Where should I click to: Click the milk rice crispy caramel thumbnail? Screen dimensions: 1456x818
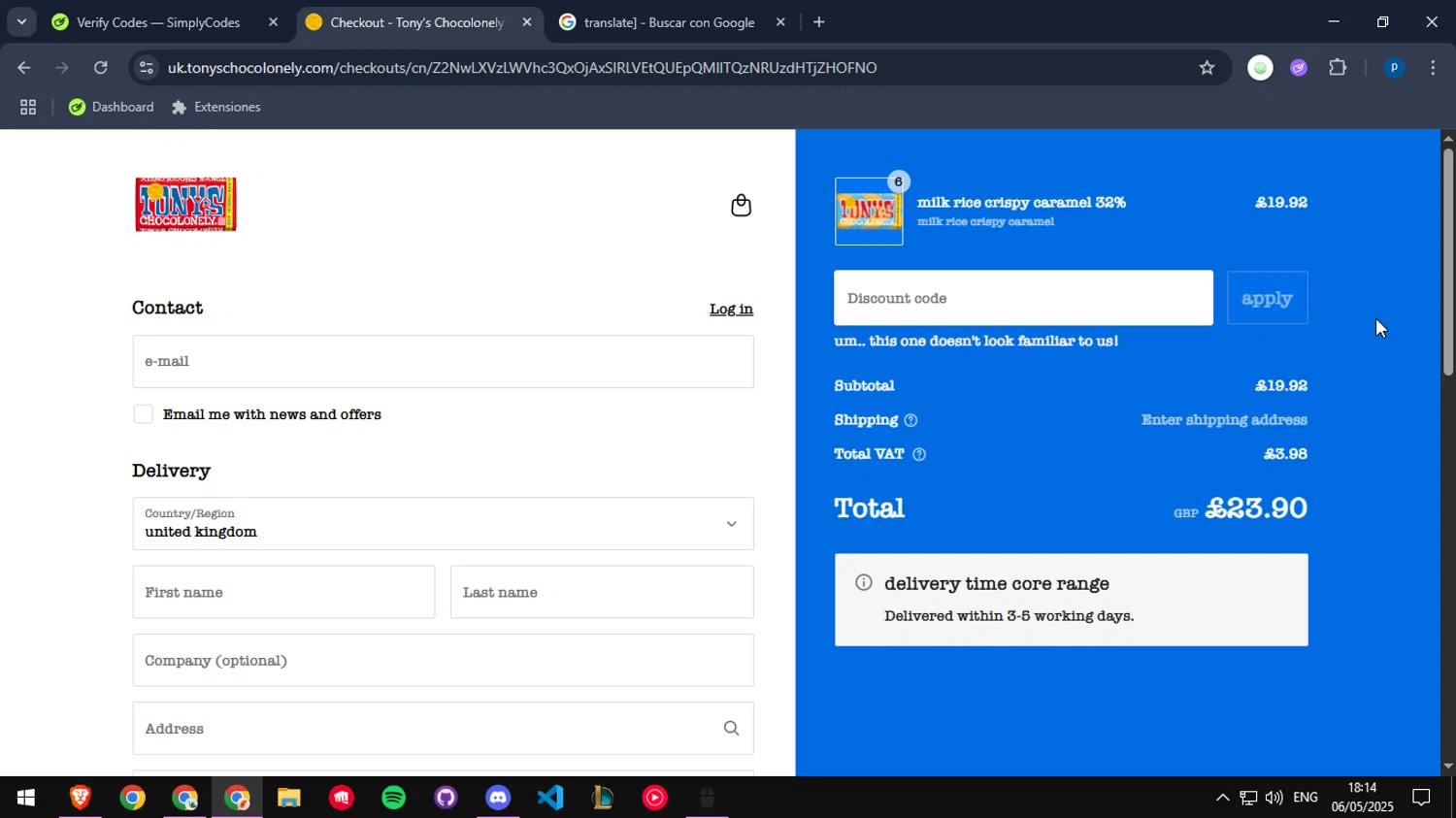(869, 211)
